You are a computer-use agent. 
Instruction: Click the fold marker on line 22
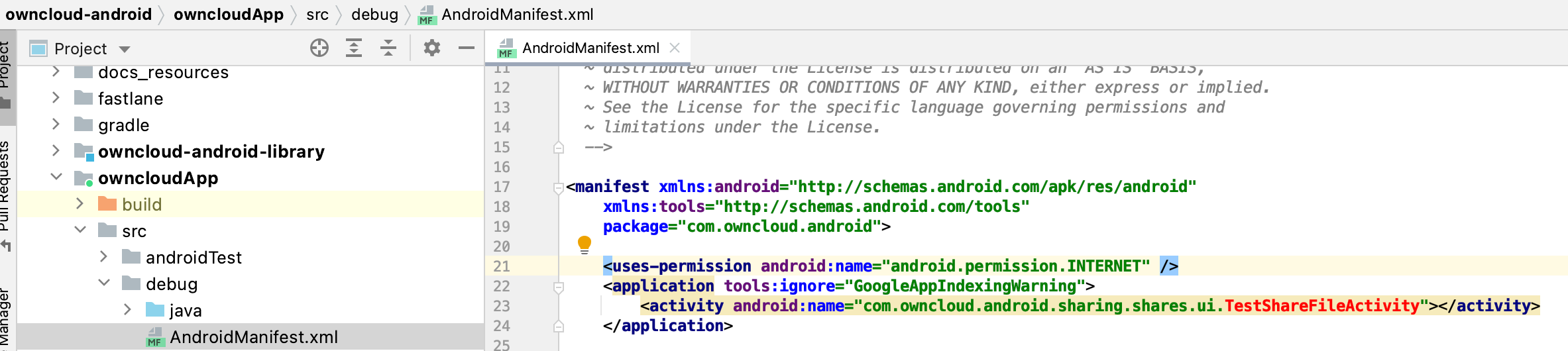[558, 287]
